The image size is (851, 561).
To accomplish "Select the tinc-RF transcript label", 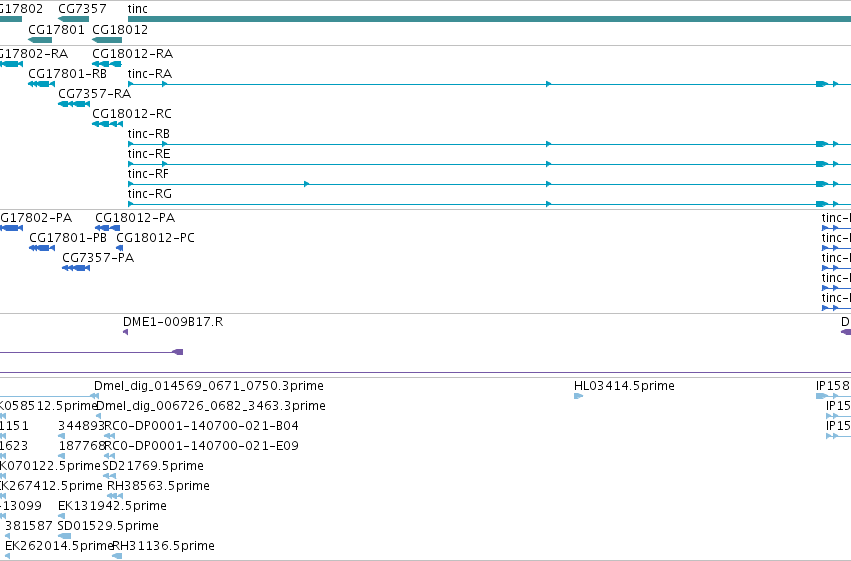I will click(x=148, y=174).
